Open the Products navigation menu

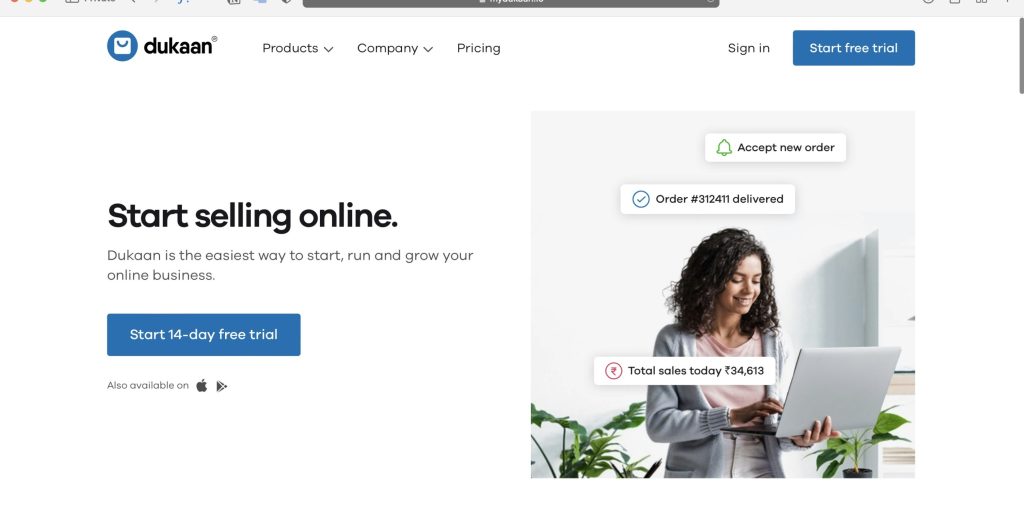tap(298, 48)
